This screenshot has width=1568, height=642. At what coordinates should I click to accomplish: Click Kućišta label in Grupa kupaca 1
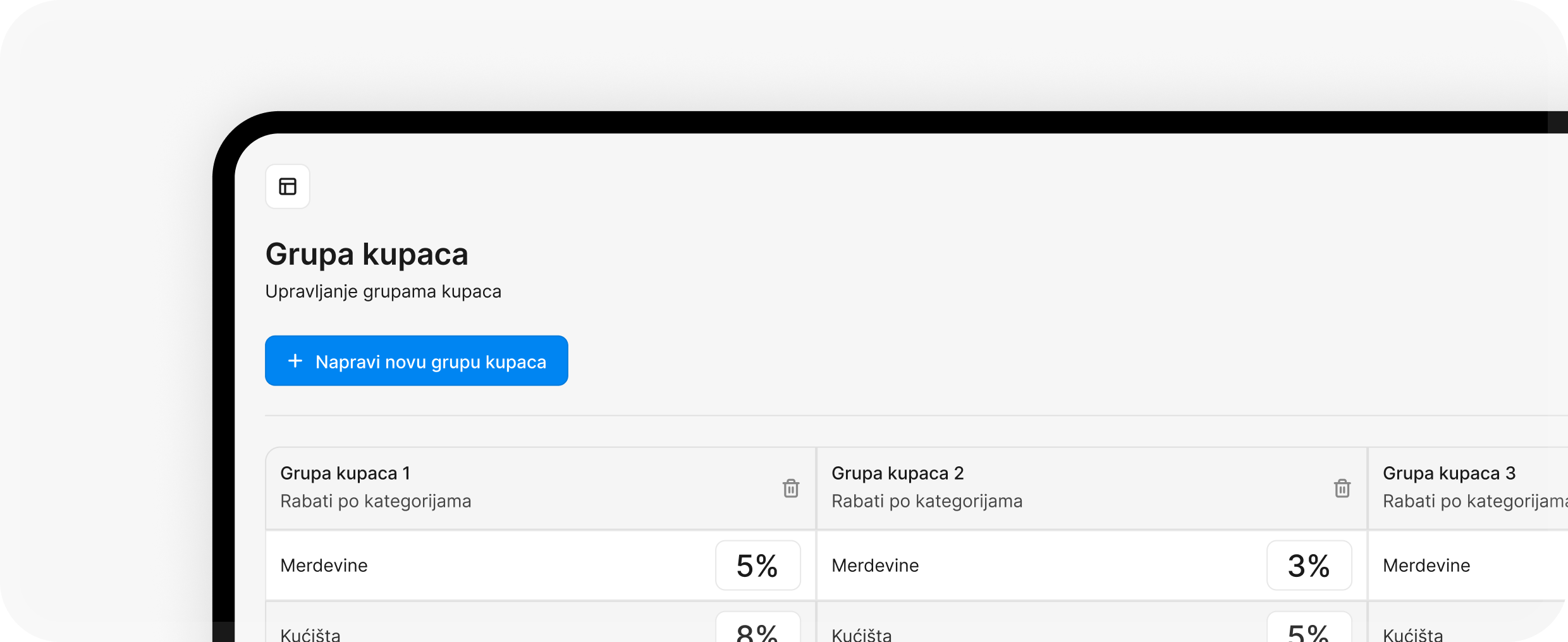click(310, 634)
